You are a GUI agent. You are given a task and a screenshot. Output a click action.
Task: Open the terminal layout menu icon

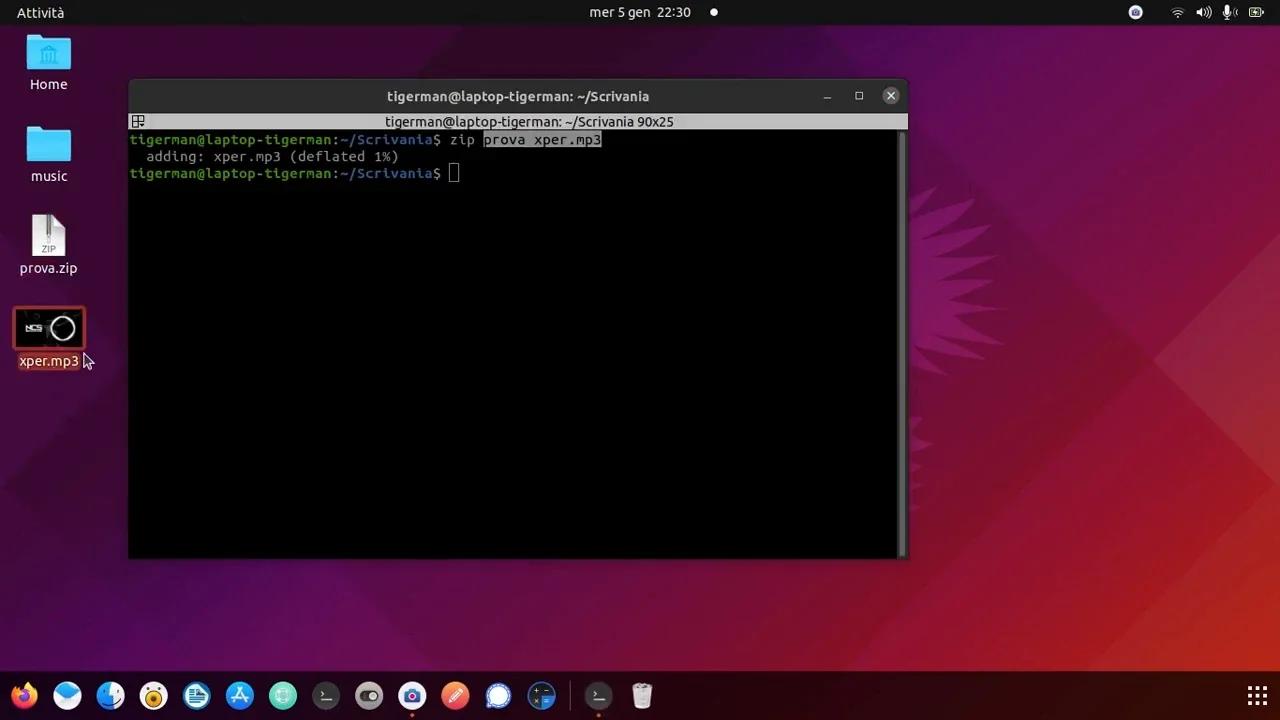[138, 122]
